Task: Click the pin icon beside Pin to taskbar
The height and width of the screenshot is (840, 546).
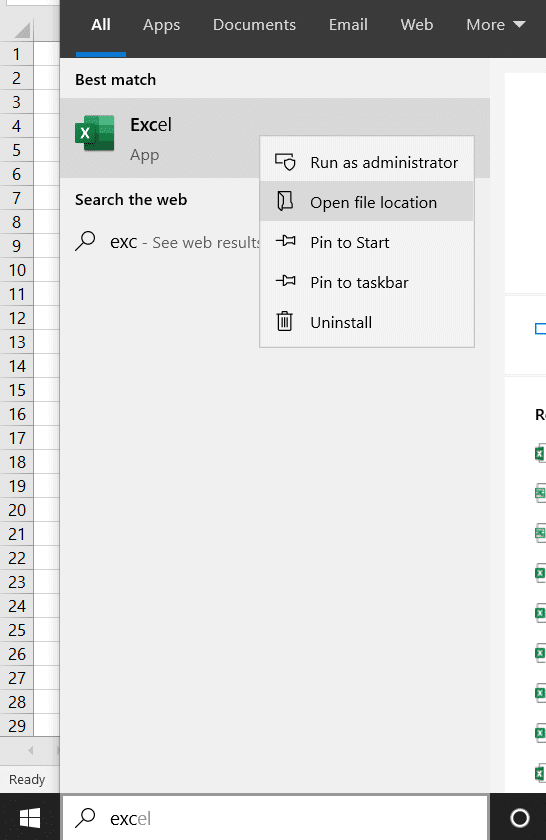Action: (x=286, y=280)
